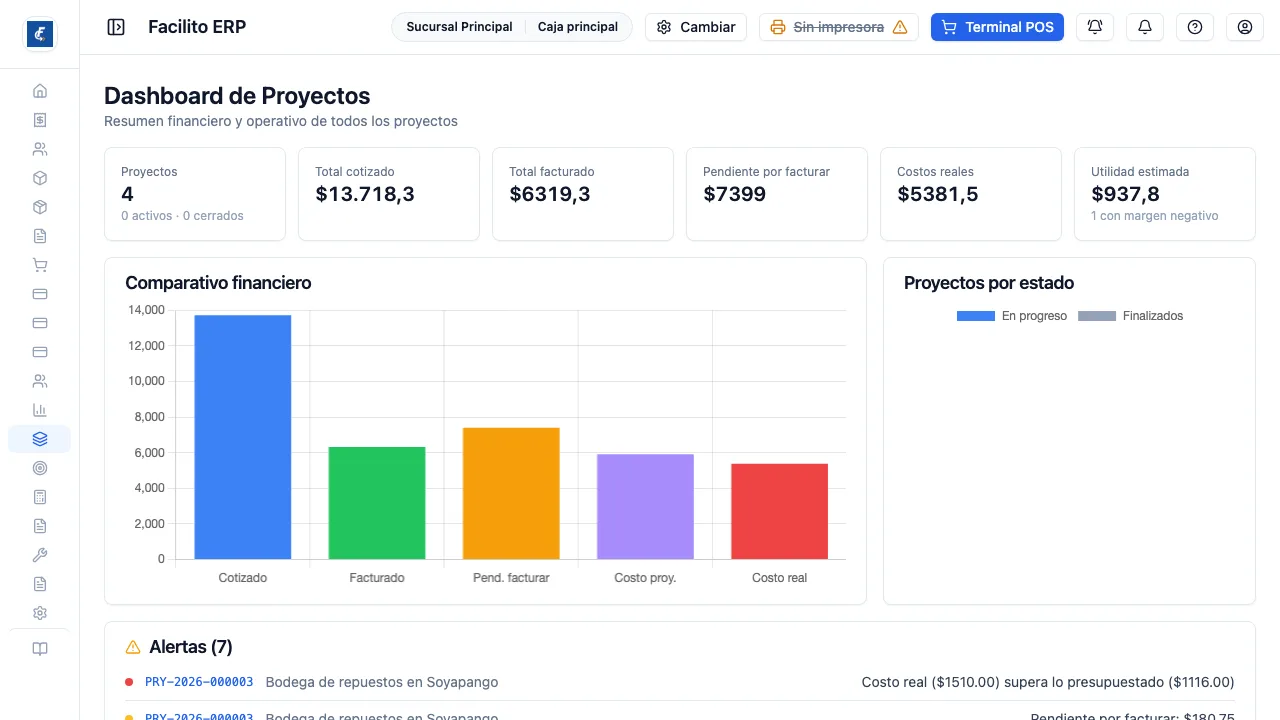Open the target circle sidebar icon
The height and width of the screenshot is (720, 1280).
[x=40, y=468]
